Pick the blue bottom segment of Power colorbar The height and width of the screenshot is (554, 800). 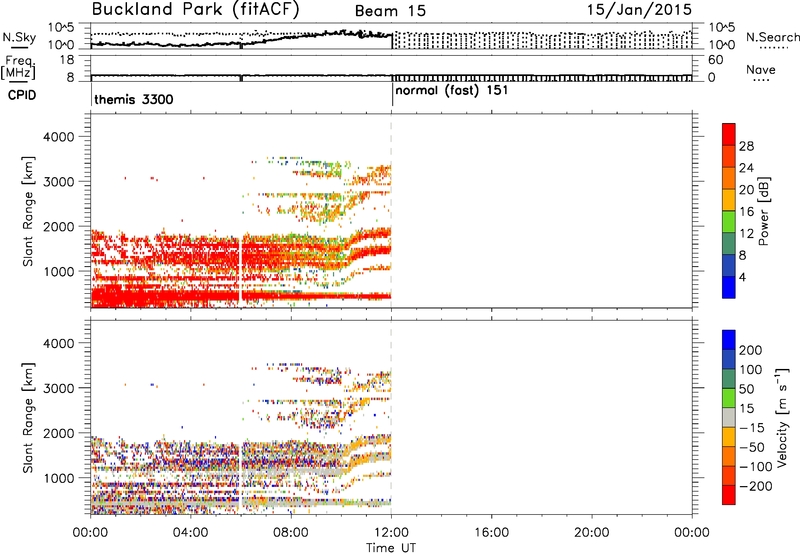[x=729, y=287]
